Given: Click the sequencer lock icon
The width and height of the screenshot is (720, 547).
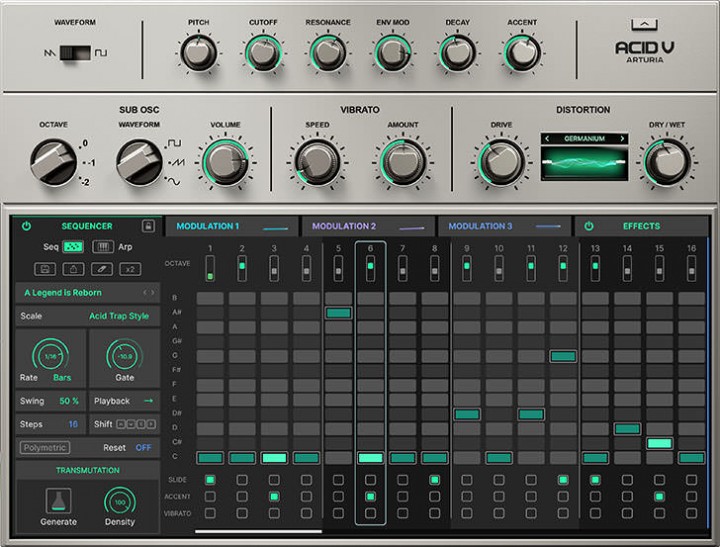Looking at the screenshot, I should coord(148,226).
